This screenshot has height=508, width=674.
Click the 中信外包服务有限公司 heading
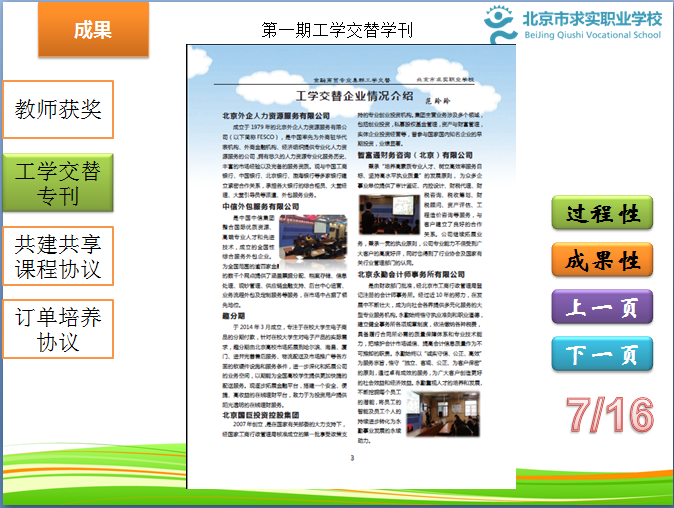(260, 206)
